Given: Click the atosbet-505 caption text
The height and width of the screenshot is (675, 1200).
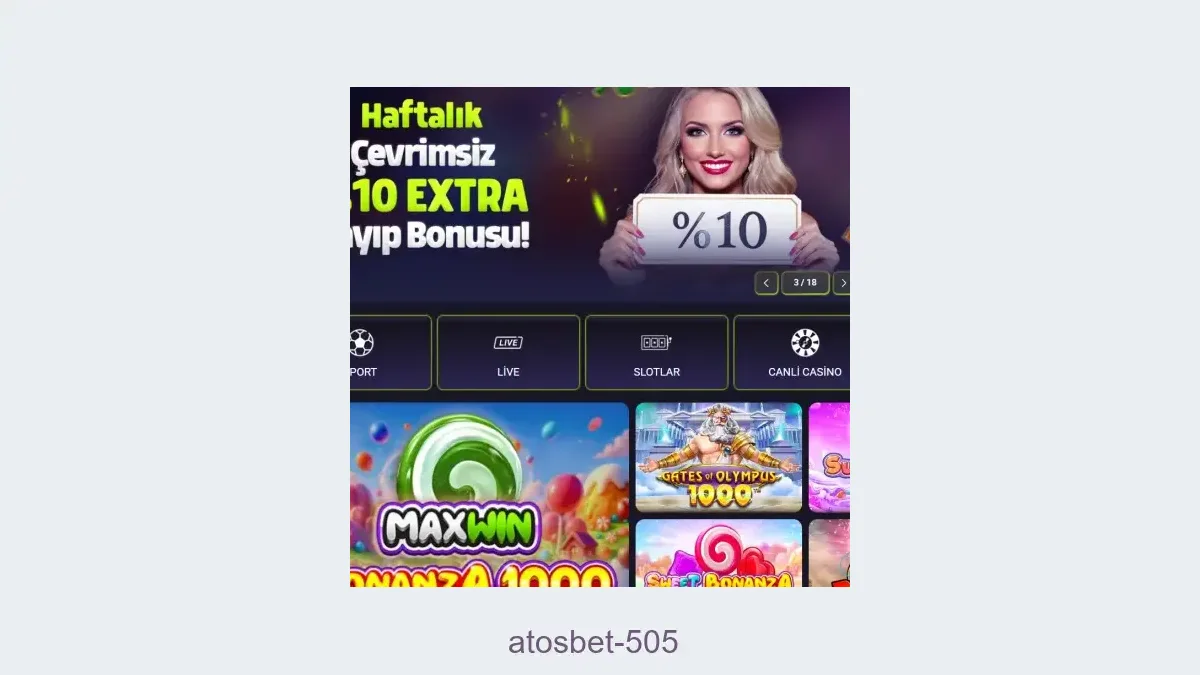Looking at the screenshot, I should [x=593, y=642].
